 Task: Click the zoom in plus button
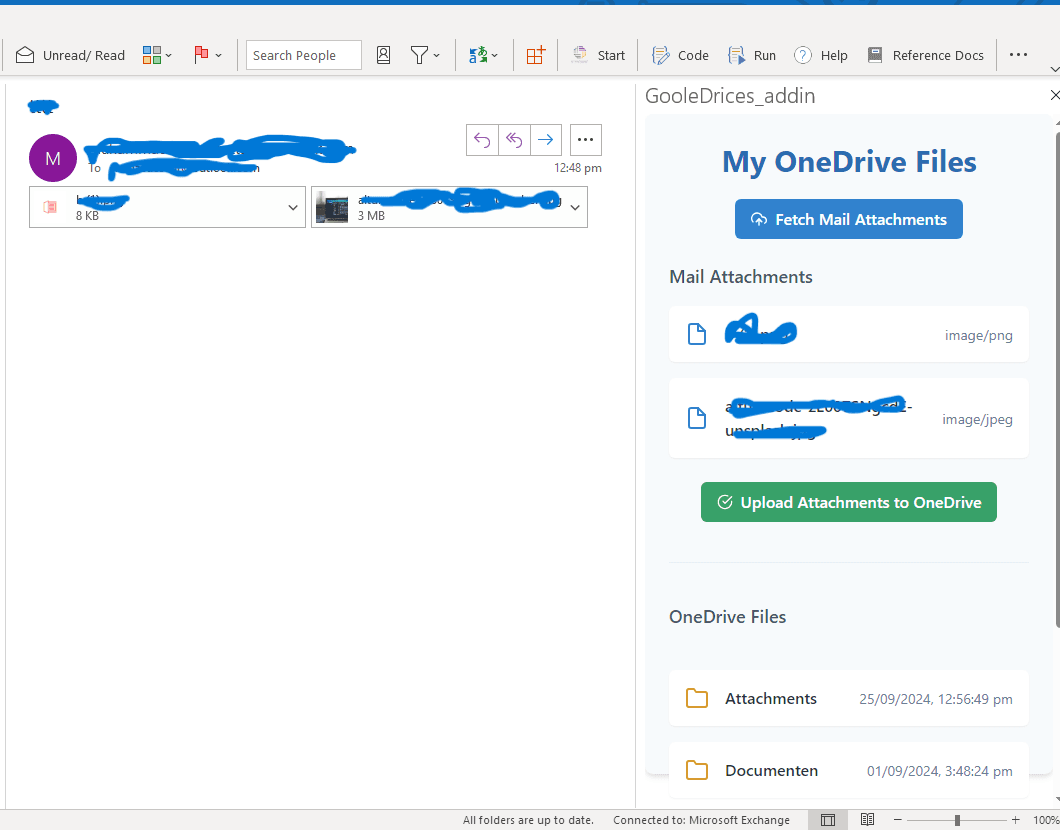(1015, 820)
